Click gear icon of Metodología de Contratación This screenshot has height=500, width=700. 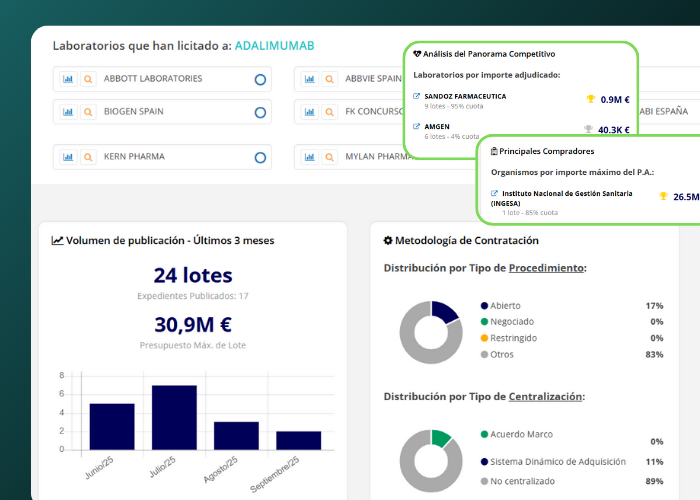[x=388, y=240]
